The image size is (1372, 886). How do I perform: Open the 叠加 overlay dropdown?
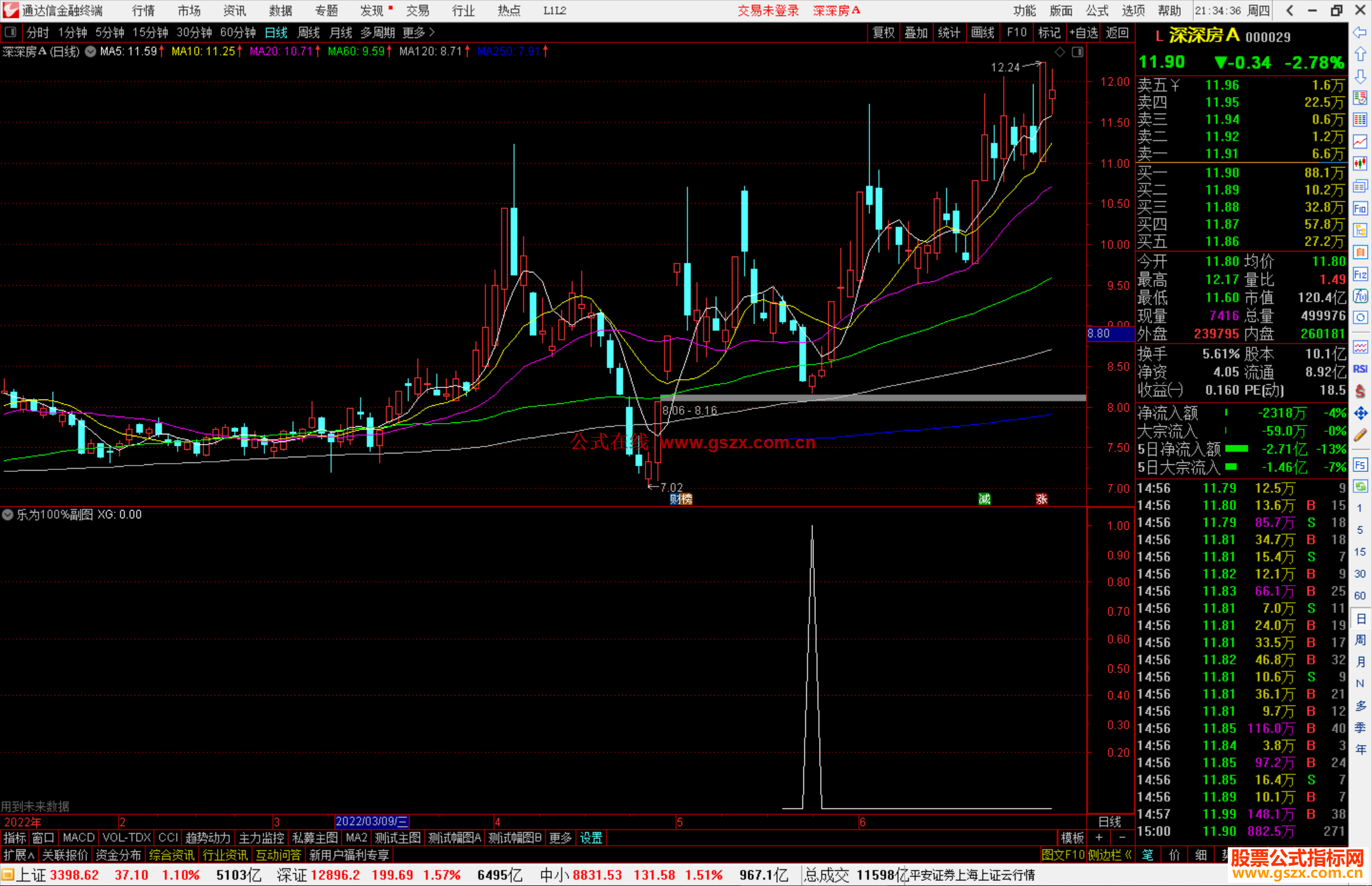917,32
